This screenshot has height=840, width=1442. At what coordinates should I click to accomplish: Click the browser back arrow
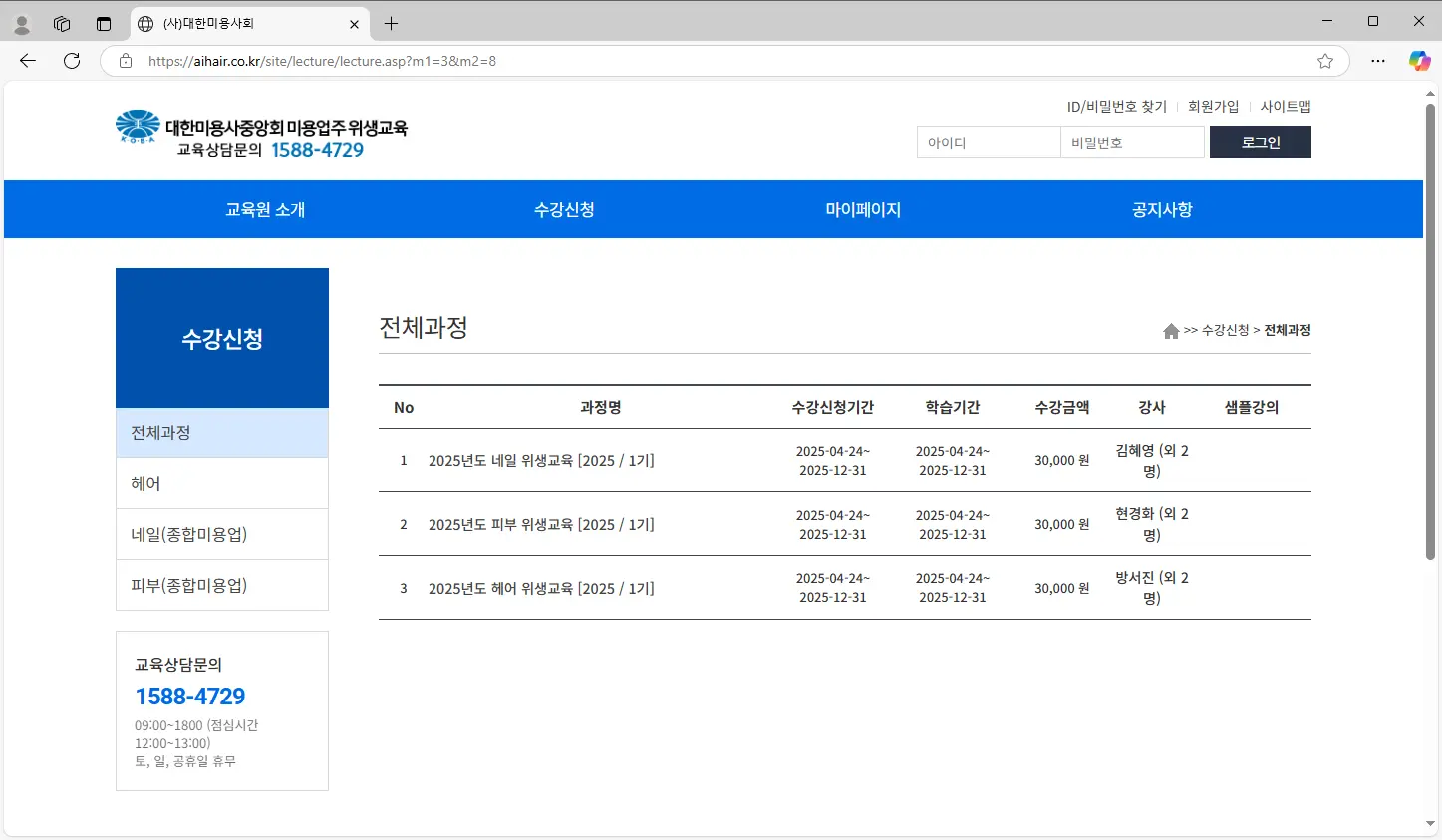click(27, 61)
